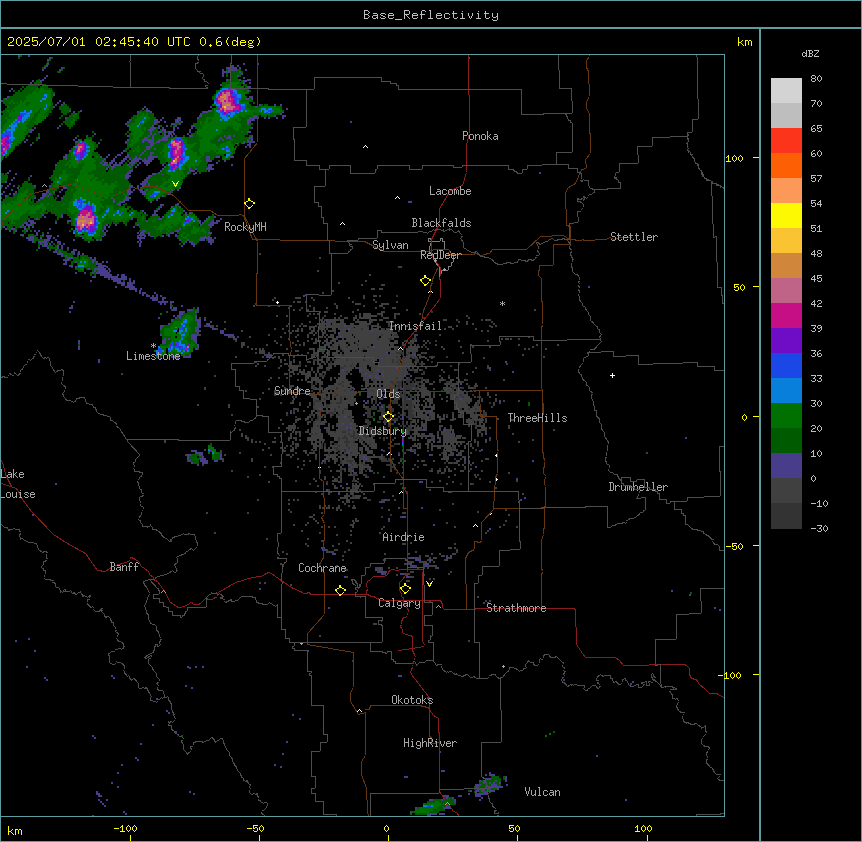Select the light blue swatch above 30 in the legend

(x=786, y=390)
